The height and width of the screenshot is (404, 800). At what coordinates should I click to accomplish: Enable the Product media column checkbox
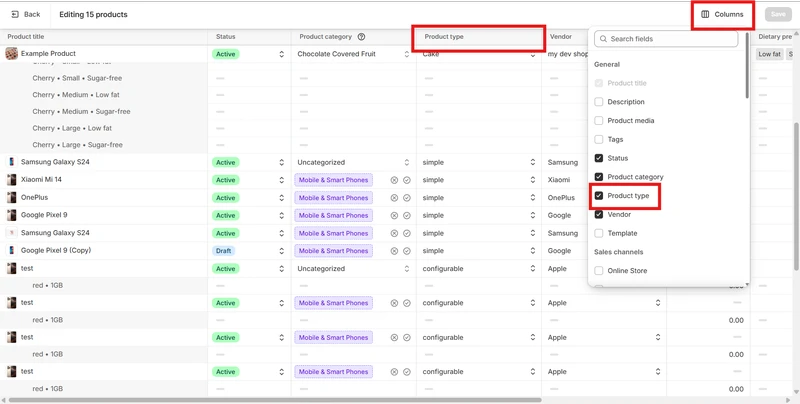[x=599, y=120]
